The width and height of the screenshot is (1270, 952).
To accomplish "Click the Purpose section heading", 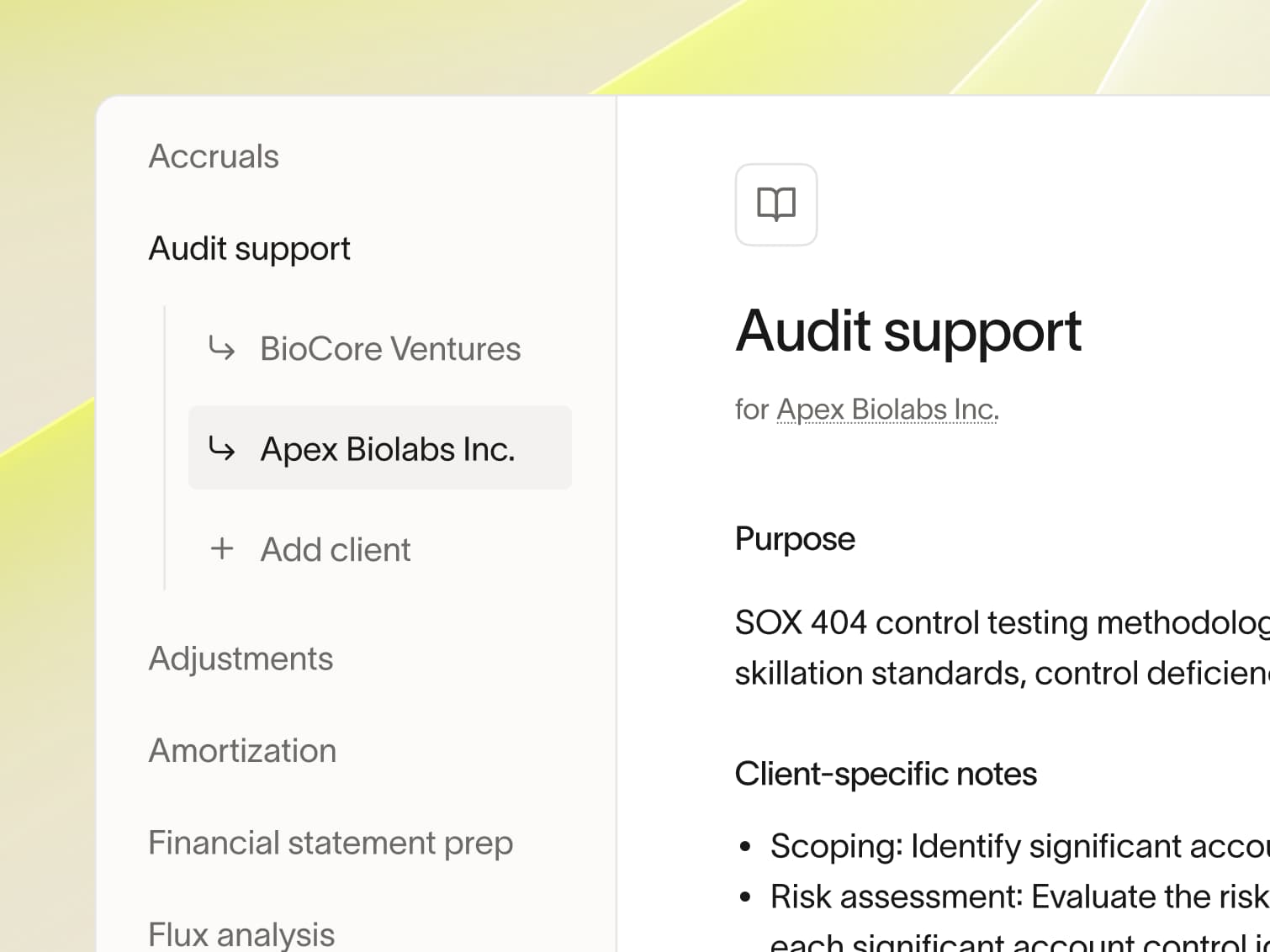I will [x=795, y=539].
